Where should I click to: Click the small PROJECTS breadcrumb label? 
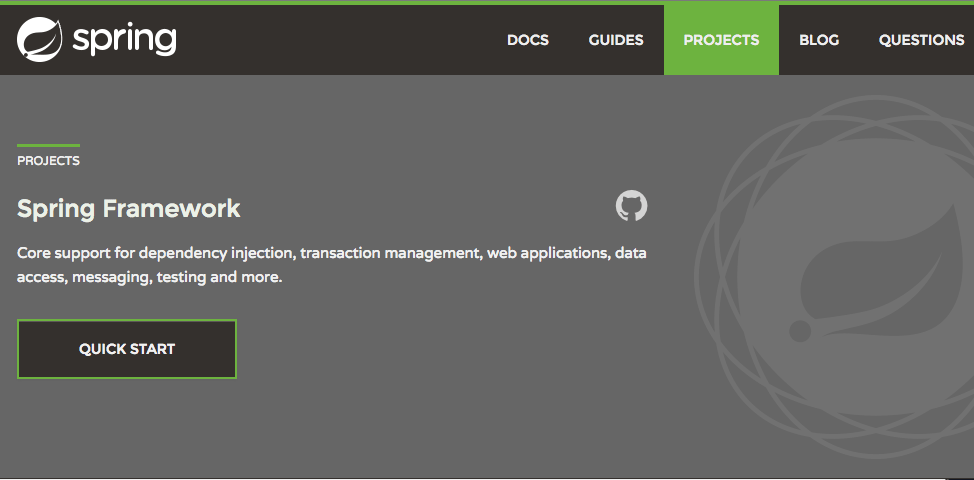[x=48, y=161]
